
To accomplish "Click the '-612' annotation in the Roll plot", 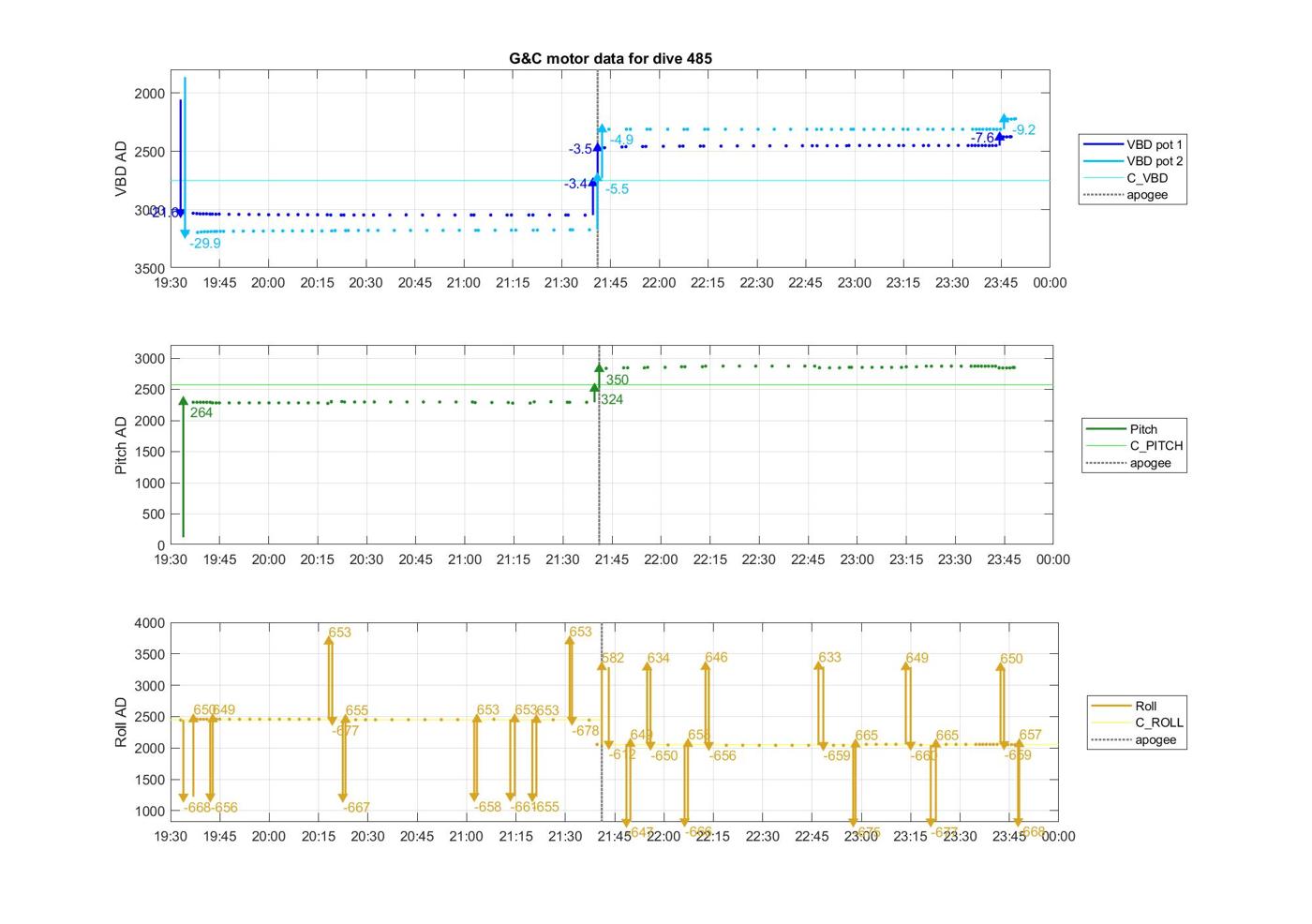I will click(622, 754).
